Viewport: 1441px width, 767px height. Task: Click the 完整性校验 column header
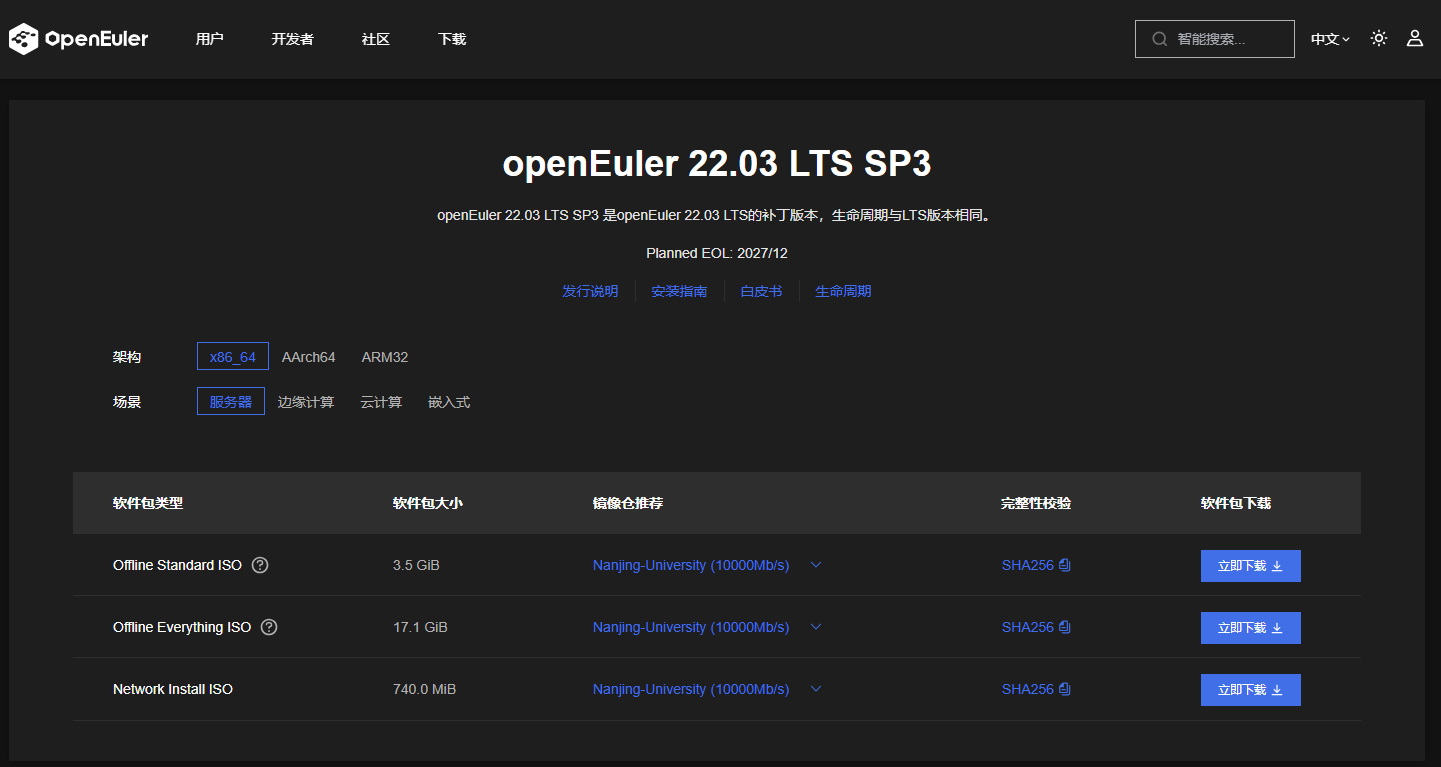coord(1036,503)
